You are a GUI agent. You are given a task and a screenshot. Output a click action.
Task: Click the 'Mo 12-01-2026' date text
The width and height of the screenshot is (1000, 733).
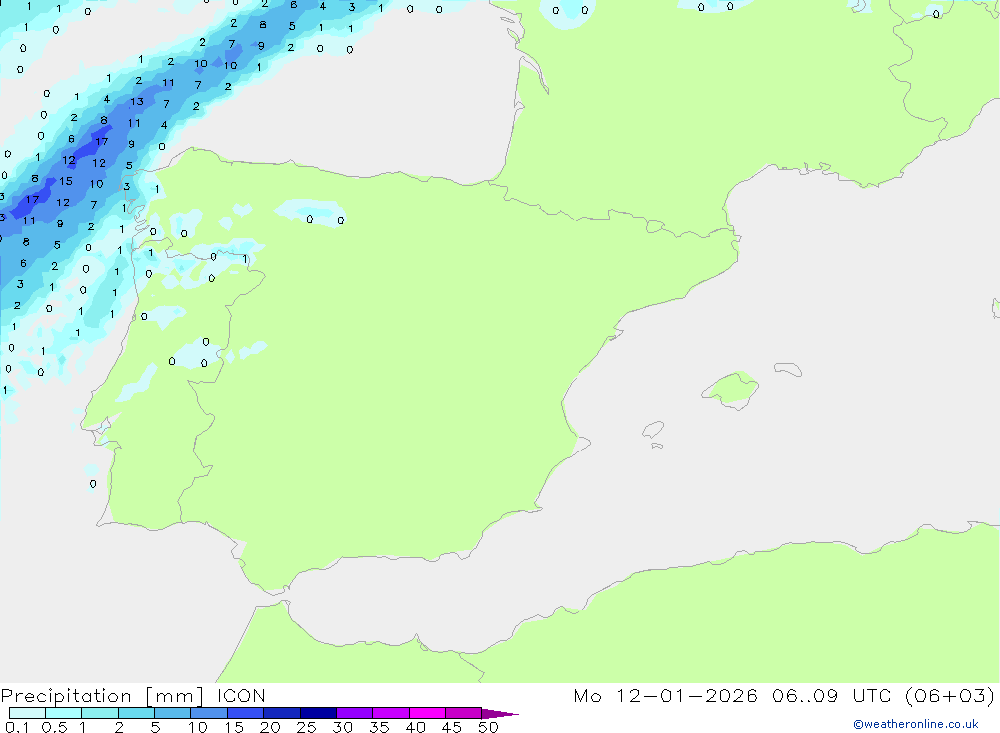(x=665, y=696)
